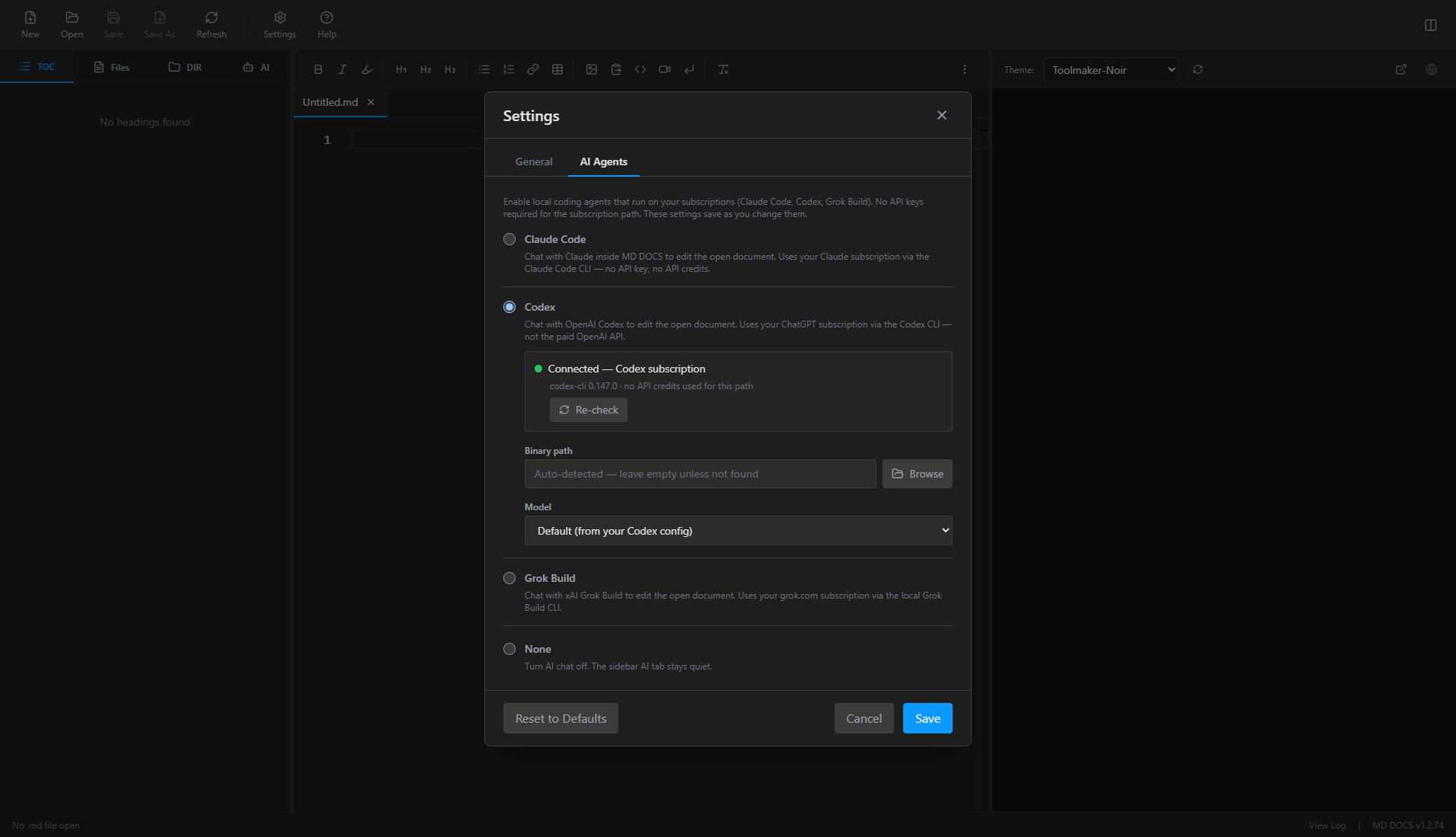The image size is (1456, 837).
Task: Click the Binary path input field
Action: pyautogui.click(x=700, y=474)
